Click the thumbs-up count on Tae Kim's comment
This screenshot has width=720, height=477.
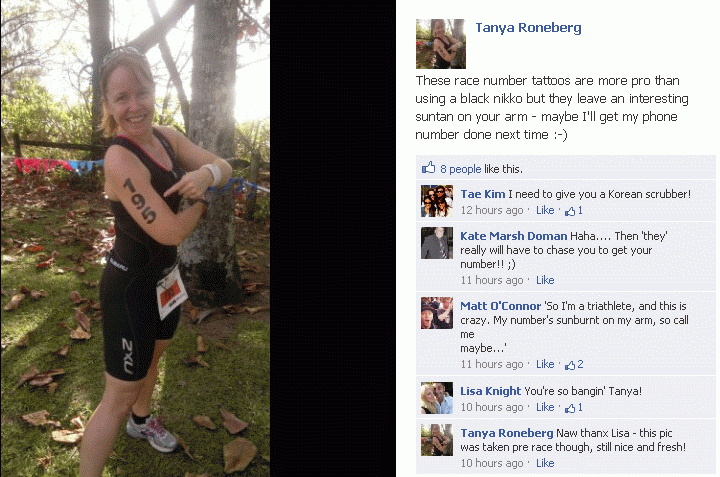[x=574, y=210]
